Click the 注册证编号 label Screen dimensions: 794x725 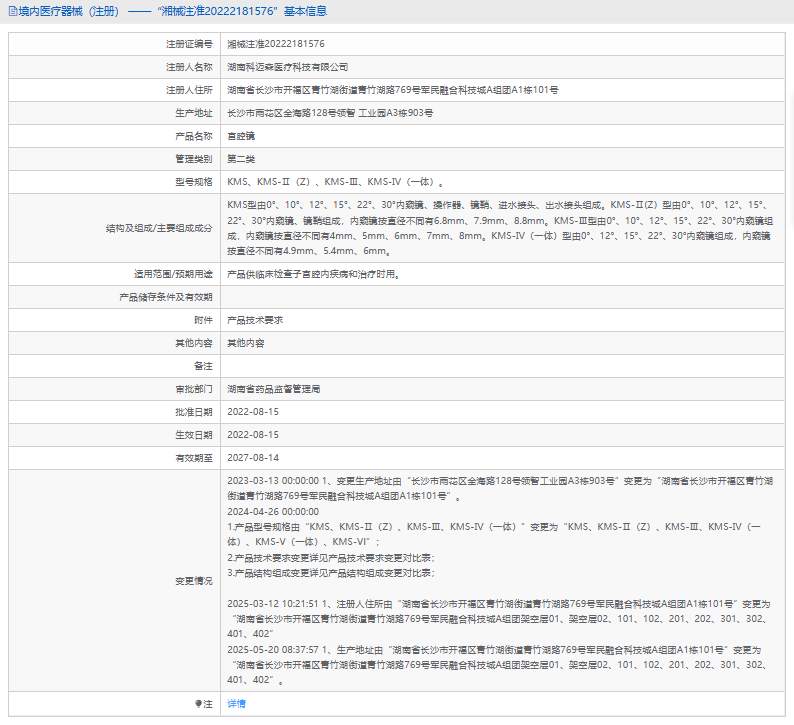tap(189, 44)
